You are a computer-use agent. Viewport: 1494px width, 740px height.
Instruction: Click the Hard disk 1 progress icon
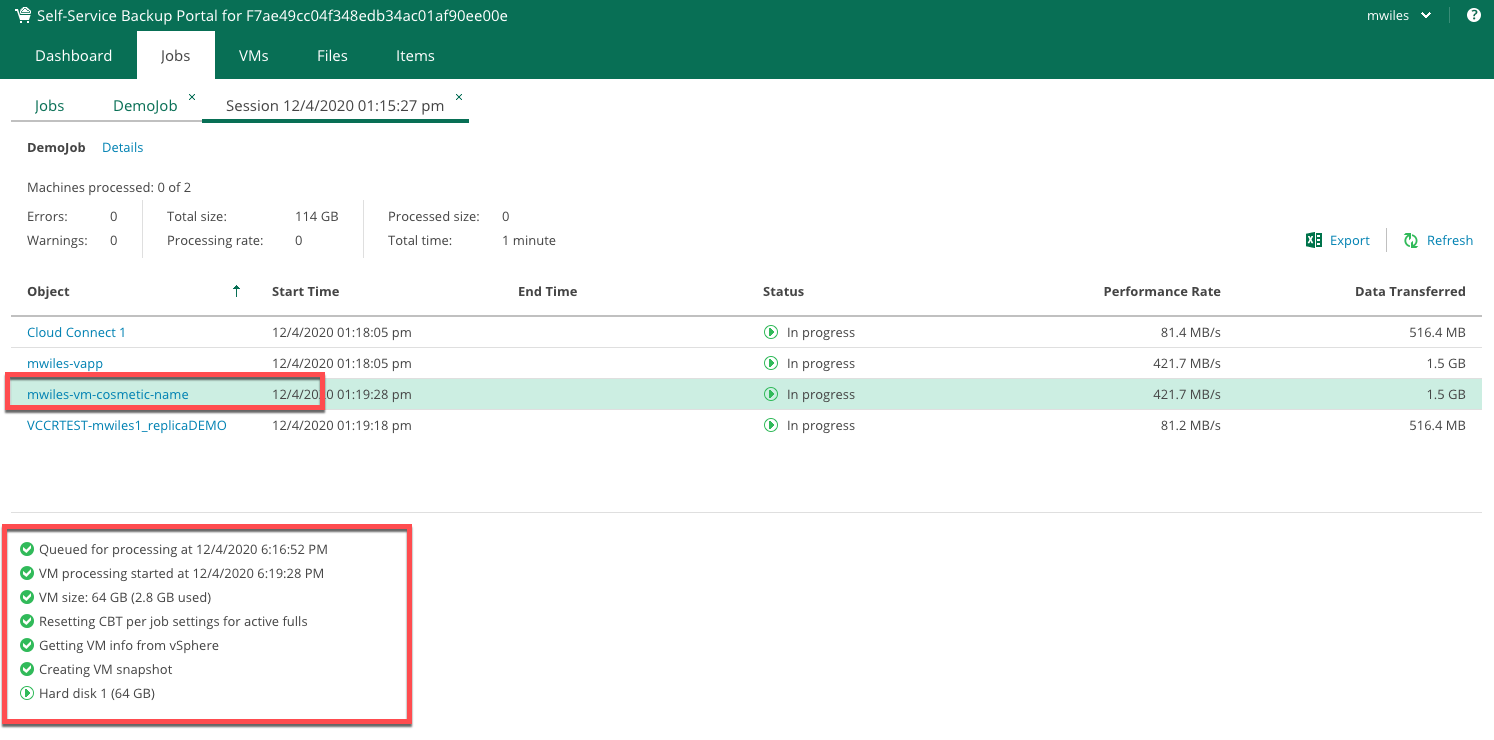(27, 693)
